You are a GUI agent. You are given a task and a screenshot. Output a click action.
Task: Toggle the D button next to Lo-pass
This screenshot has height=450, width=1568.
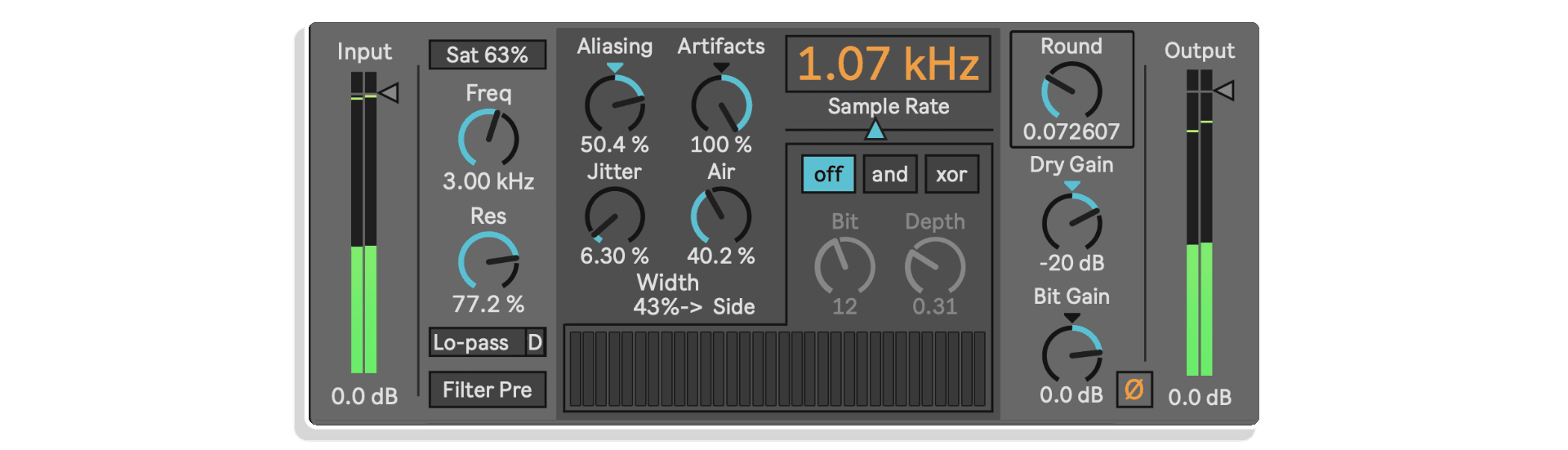click(535, 342)
